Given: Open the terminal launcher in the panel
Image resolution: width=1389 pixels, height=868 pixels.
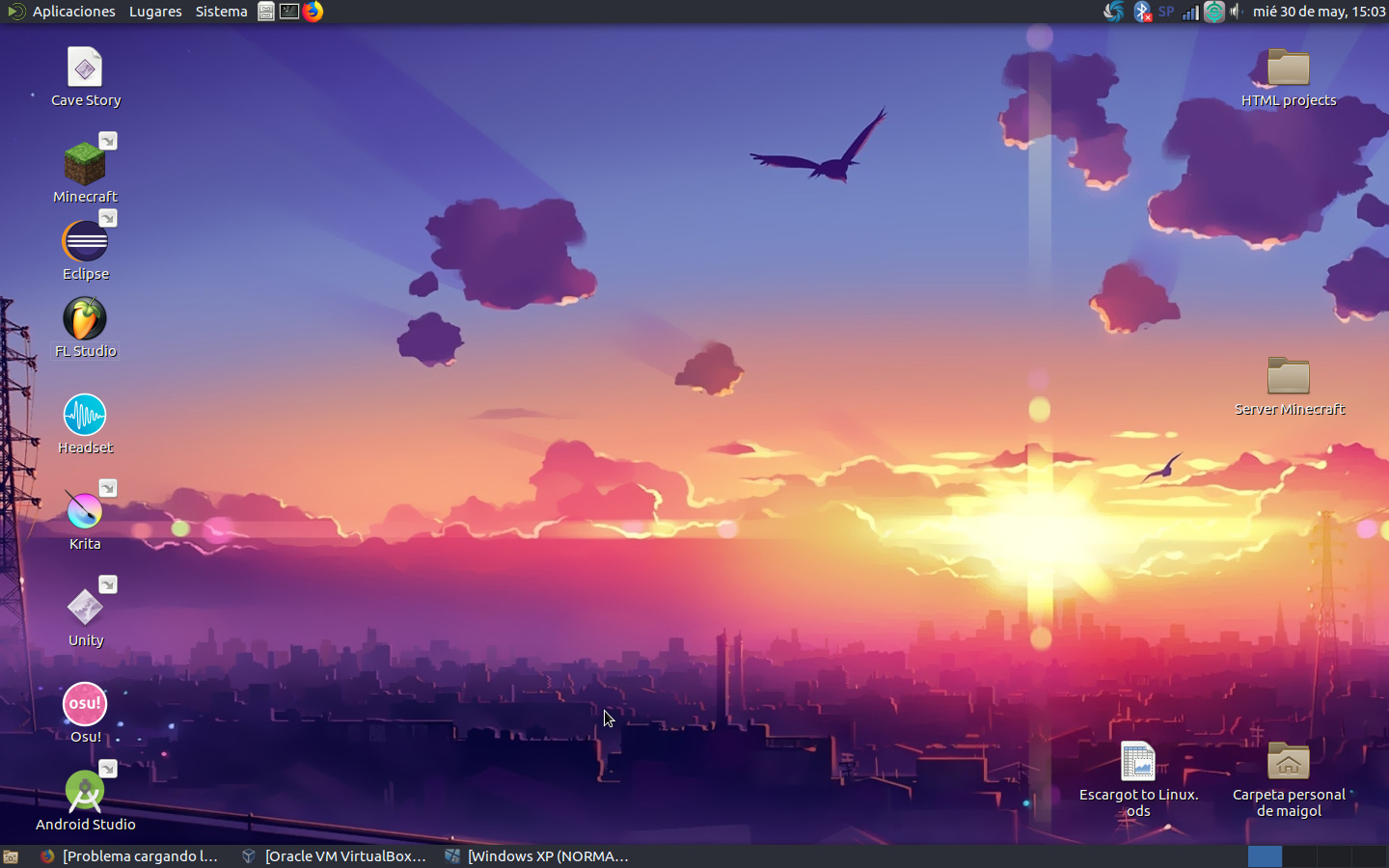Looking at the screenshot, I should [289, 12].
